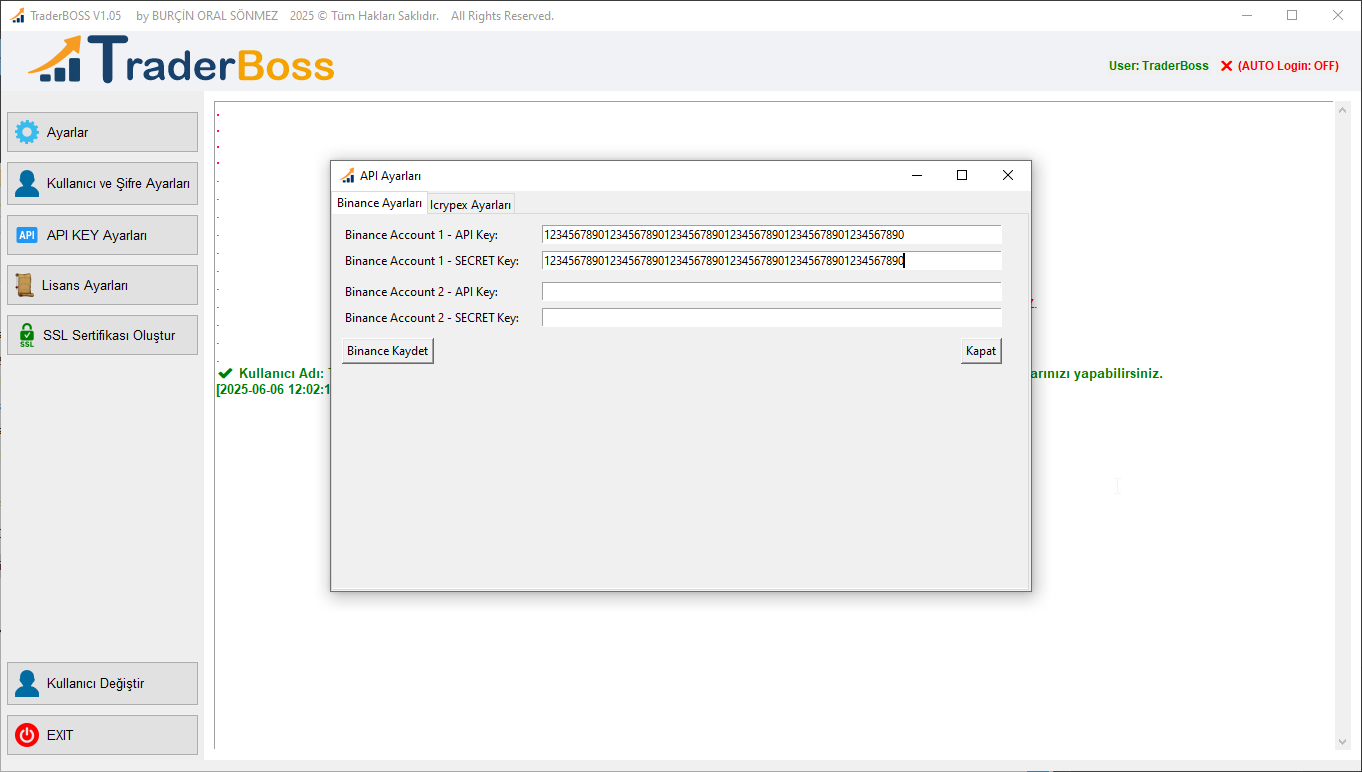This screenshot has height=772, width=1362.
Task: Close the dialog using the Kapat button
Action: [980, 350]
